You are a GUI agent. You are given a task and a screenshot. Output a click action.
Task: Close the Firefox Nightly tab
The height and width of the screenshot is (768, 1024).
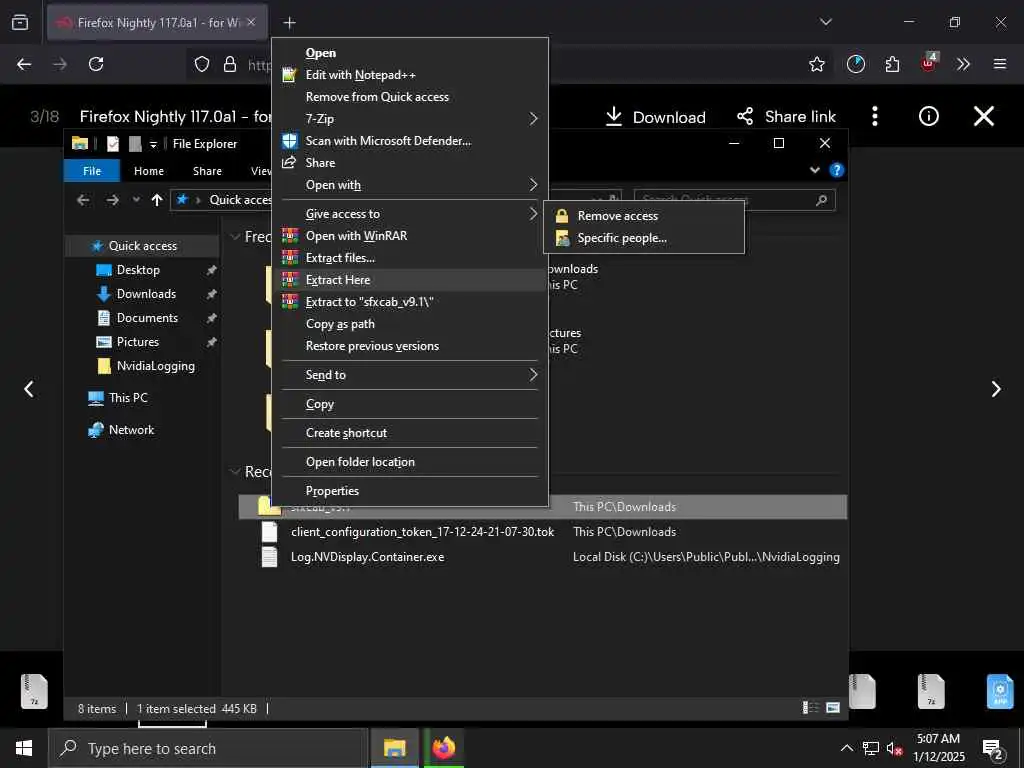[x=251, y=22]
